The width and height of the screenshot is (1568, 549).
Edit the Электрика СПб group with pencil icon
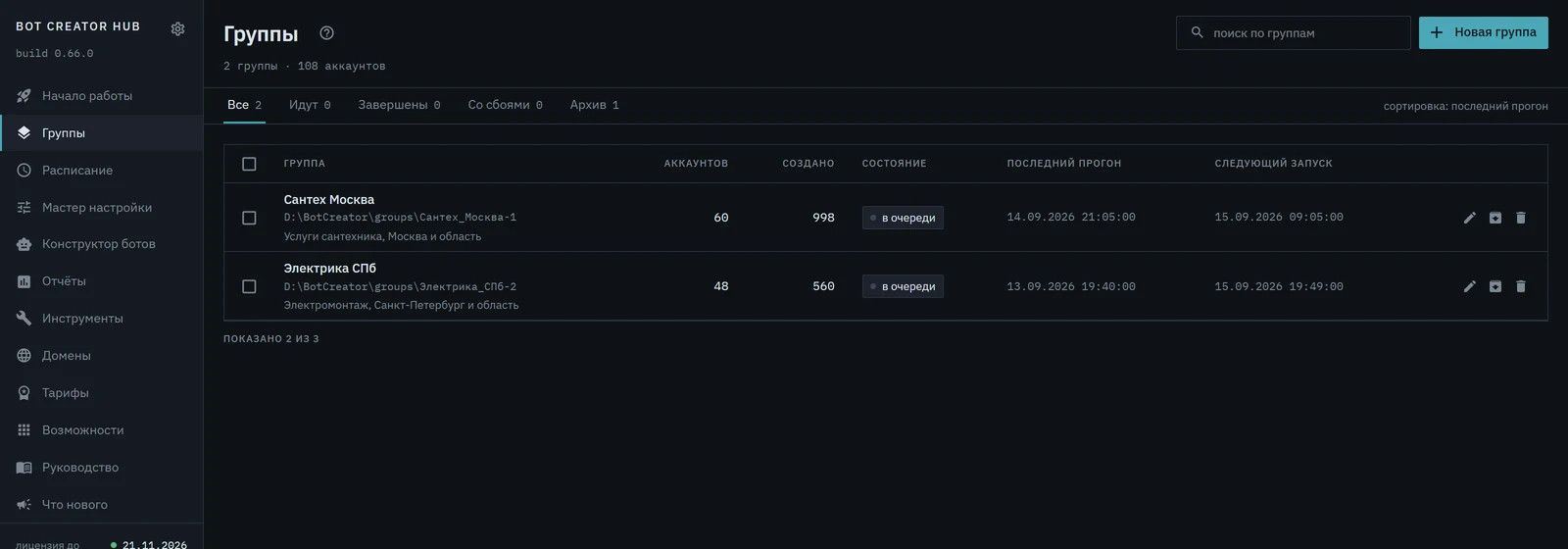pyautogui.click(x=1469, y=286)
